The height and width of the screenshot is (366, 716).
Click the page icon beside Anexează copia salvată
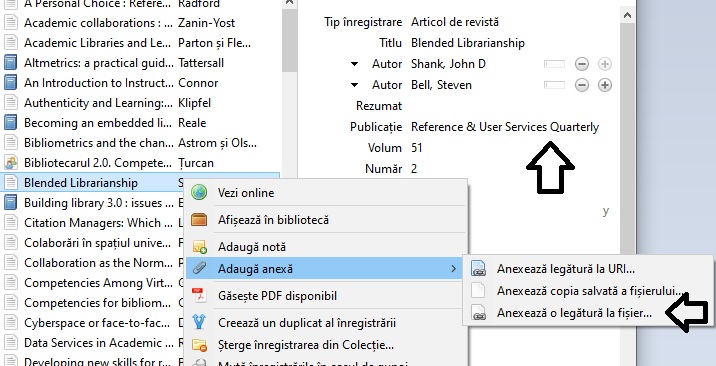click(478, 290)
